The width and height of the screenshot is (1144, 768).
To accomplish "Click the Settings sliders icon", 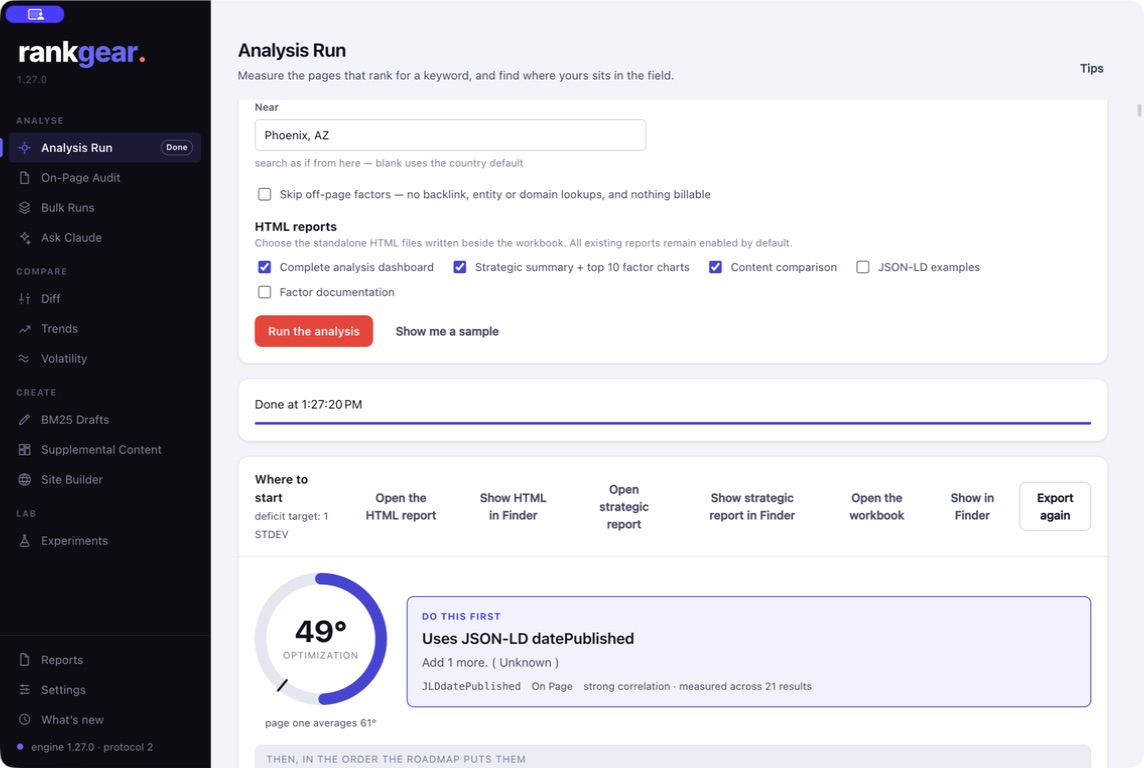I will click(x=25, y=689).
